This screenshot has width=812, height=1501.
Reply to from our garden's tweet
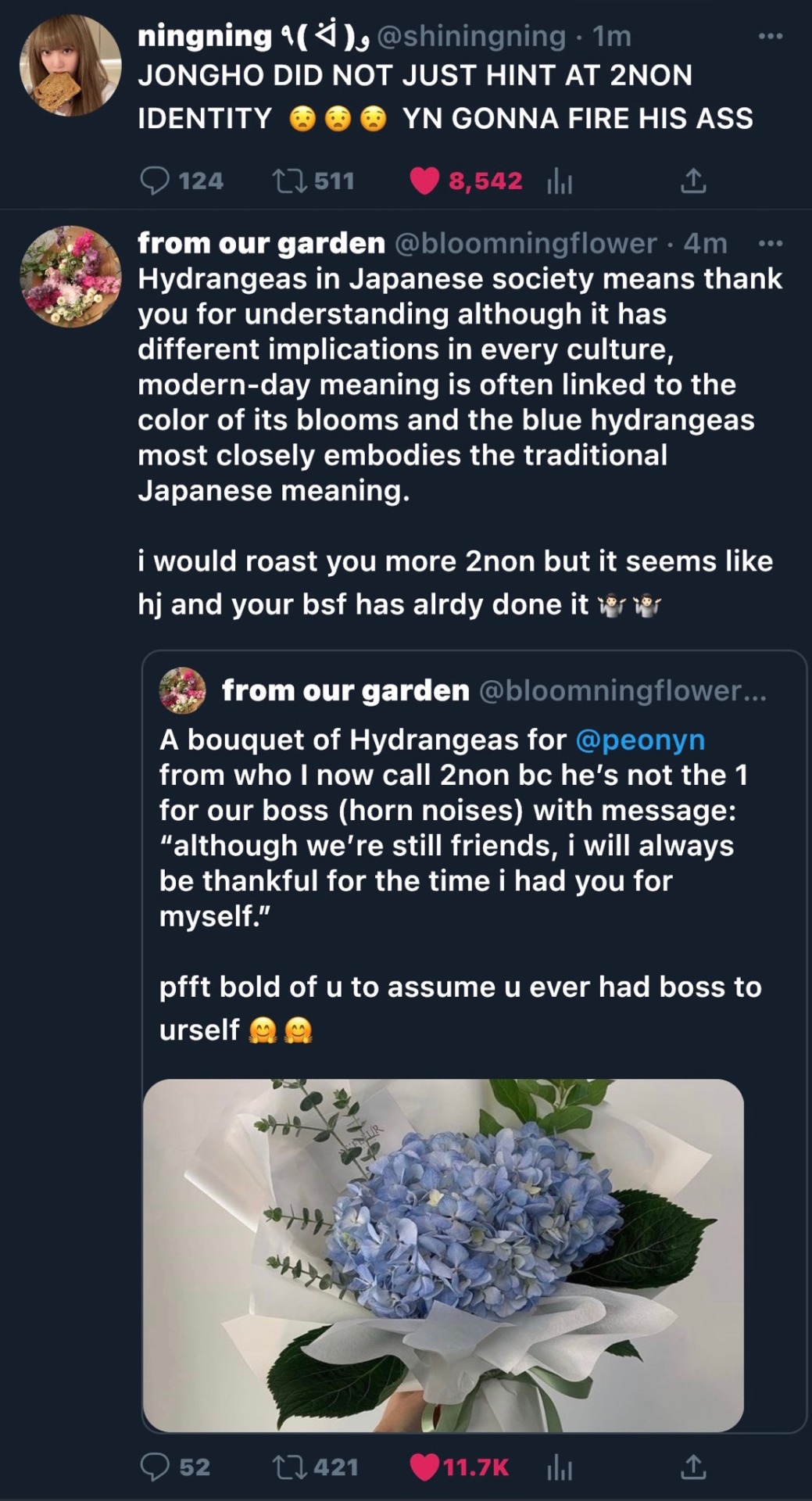pos(155,1467)
